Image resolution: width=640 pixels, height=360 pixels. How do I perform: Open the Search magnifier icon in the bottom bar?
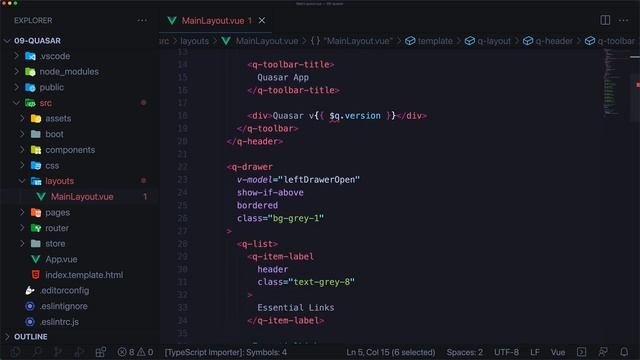pos(37,352)
